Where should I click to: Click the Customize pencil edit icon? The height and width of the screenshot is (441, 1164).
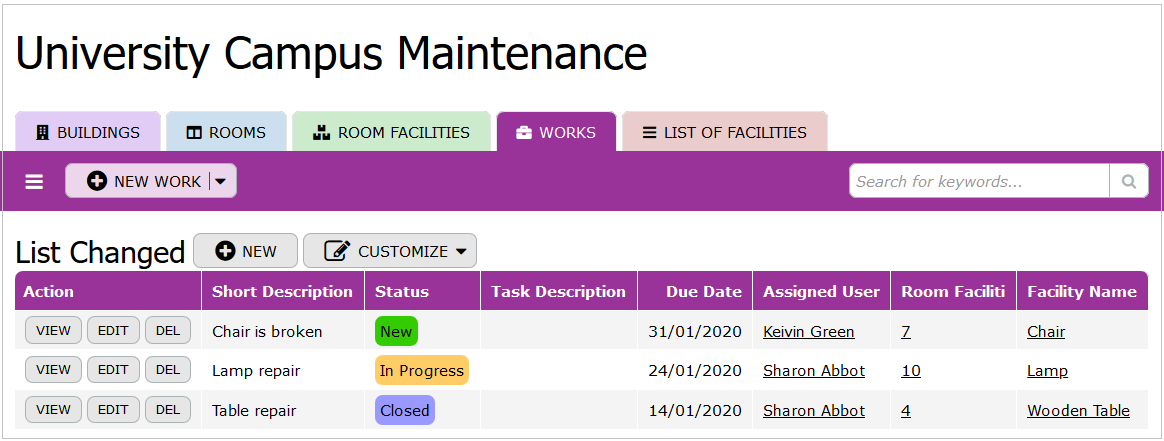338,251
